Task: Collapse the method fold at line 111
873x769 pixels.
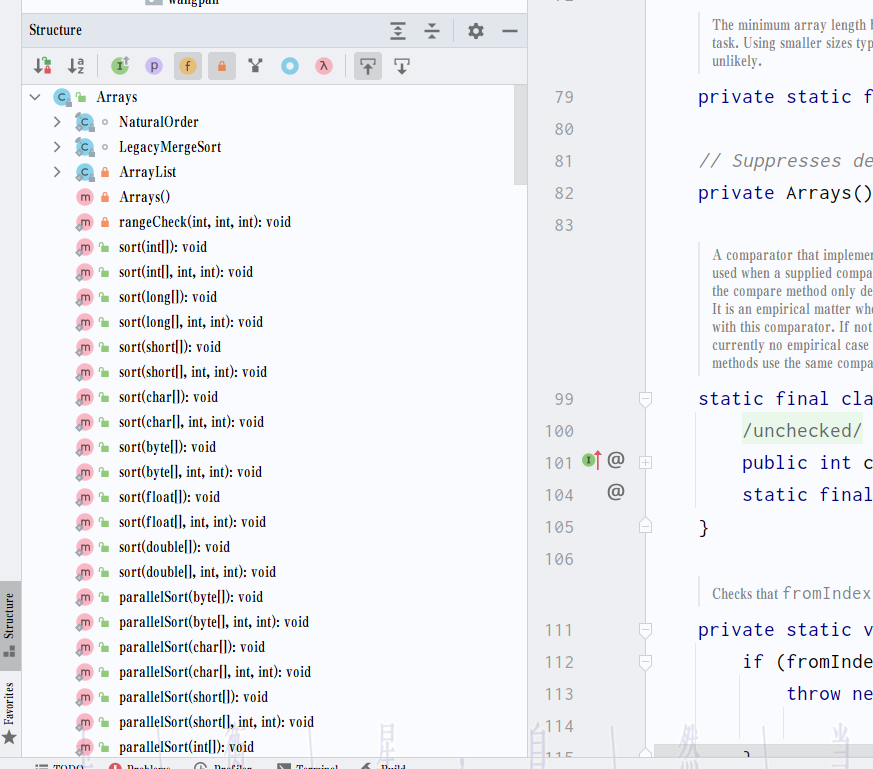Action: 645,630
